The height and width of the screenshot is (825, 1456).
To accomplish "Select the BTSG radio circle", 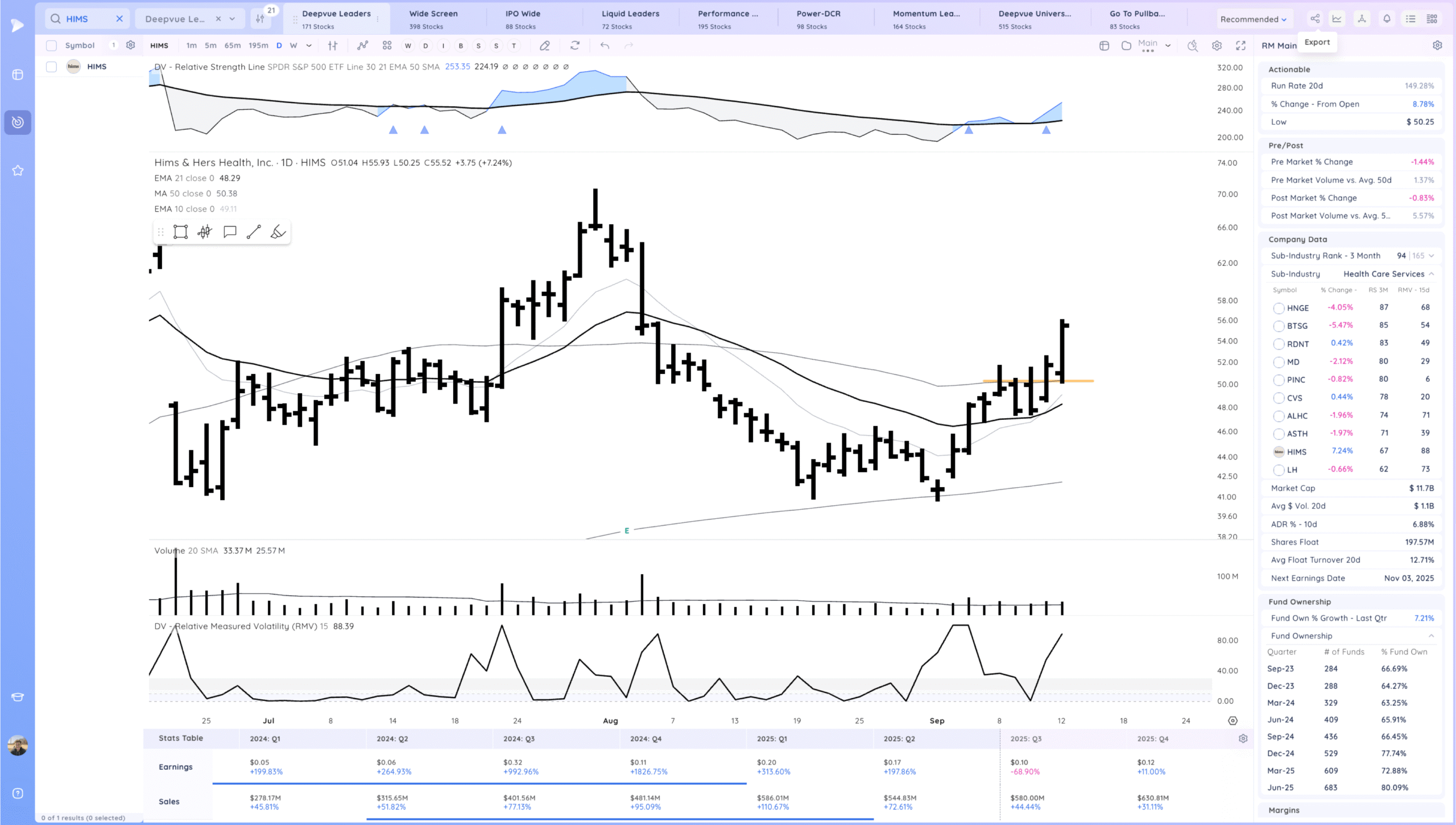I will click(x=1279, y=326).
